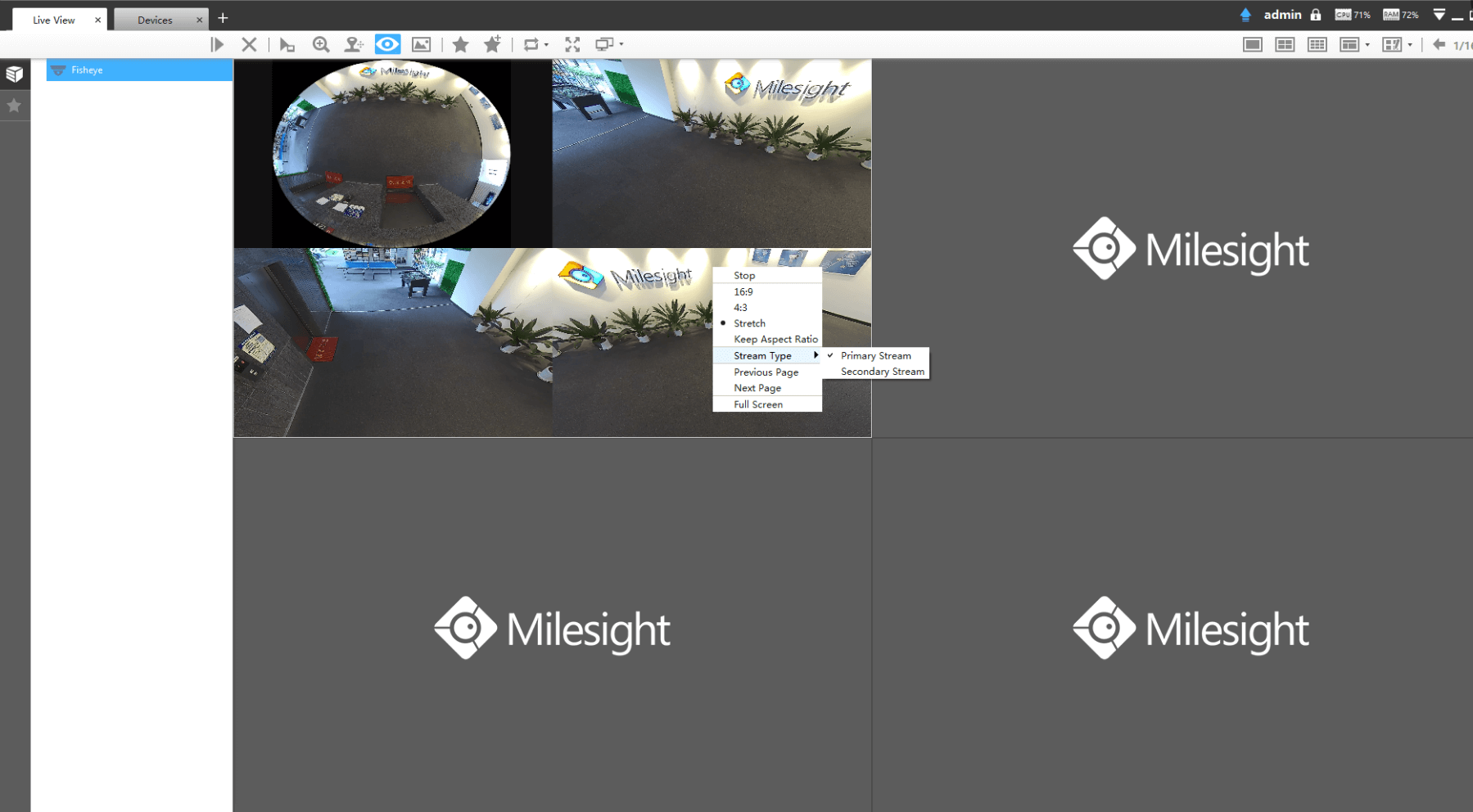Open the multi-monitor dropdown arrow
This screenshot has width=1473, height=812.
pyautogui.click(x=621, y=45)
